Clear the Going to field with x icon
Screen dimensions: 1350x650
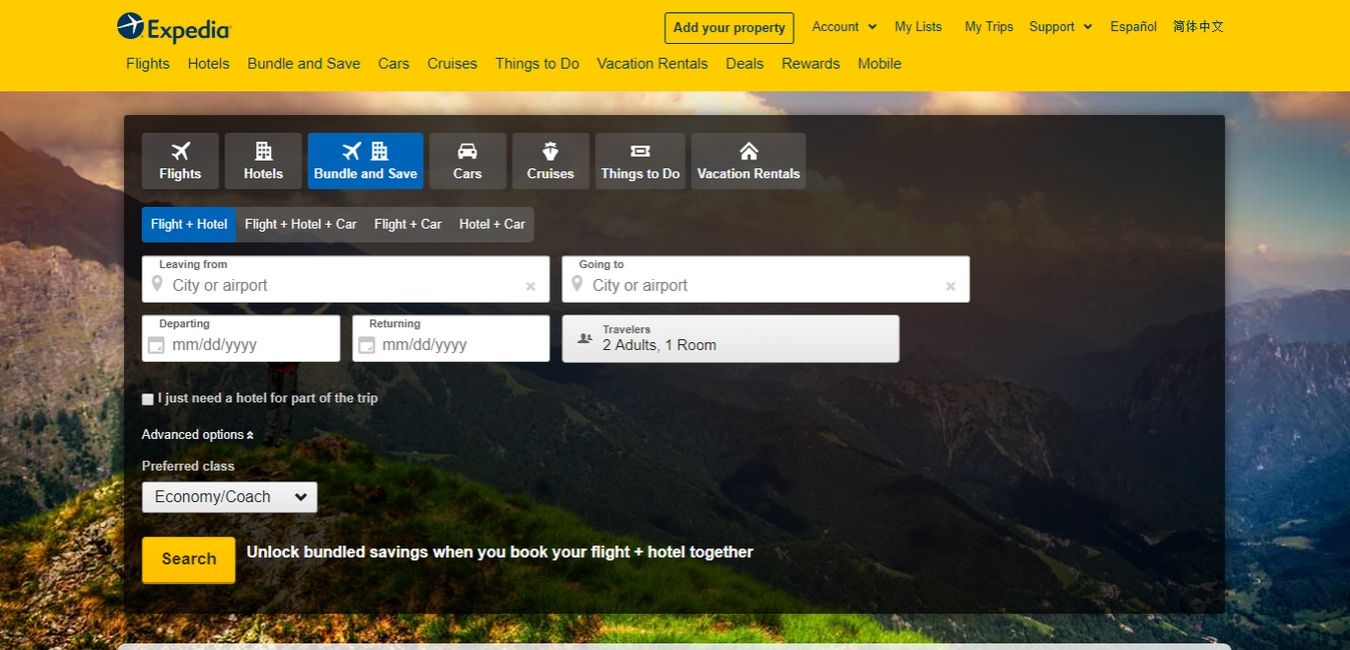(x=950, y=286)
